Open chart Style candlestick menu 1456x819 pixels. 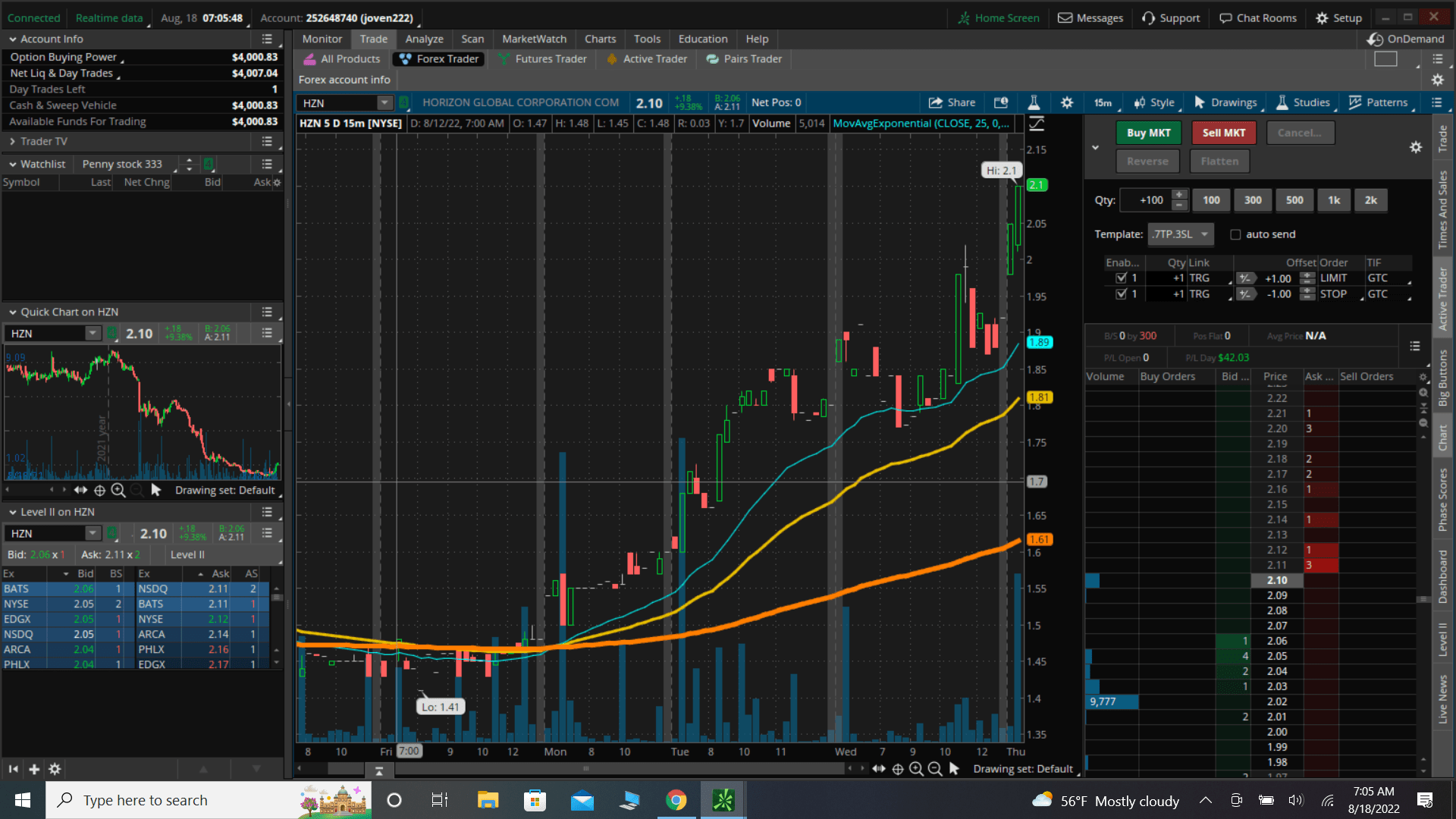coord(1153,102)
